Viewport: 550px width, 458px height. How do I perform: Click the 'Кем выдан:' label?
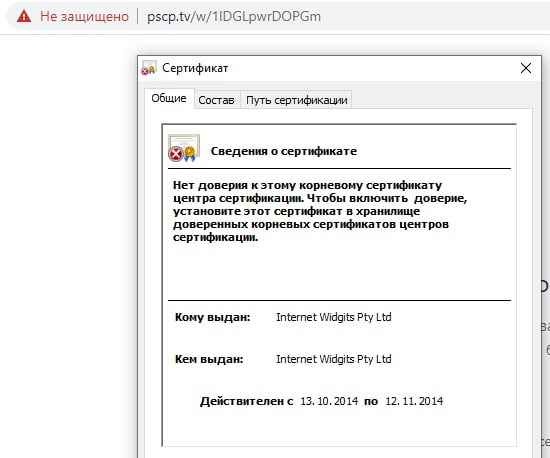[x=209, y=359]
